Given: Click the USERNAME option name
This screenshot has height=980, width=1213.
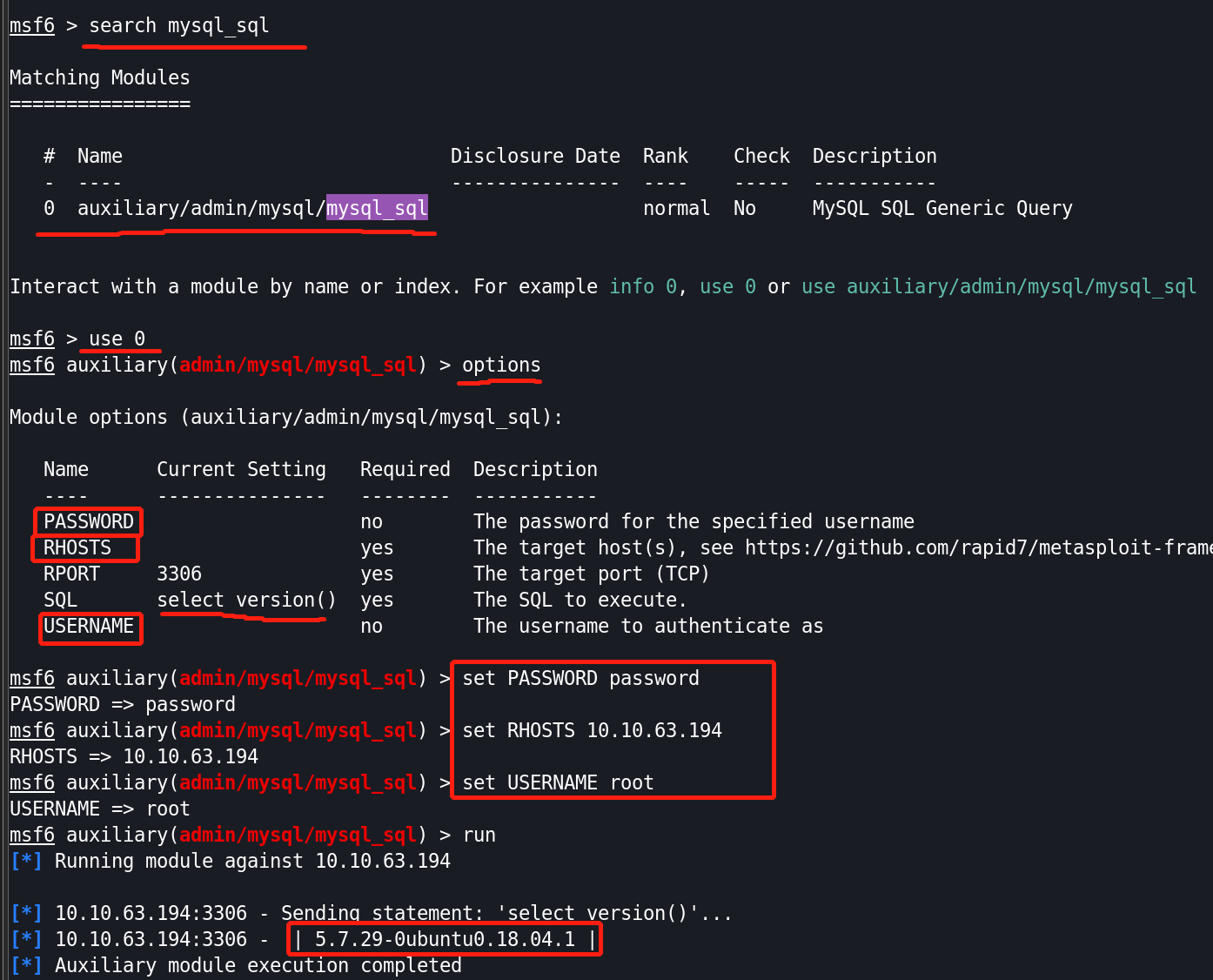Looking at the screenshot, I should (89, 626).
